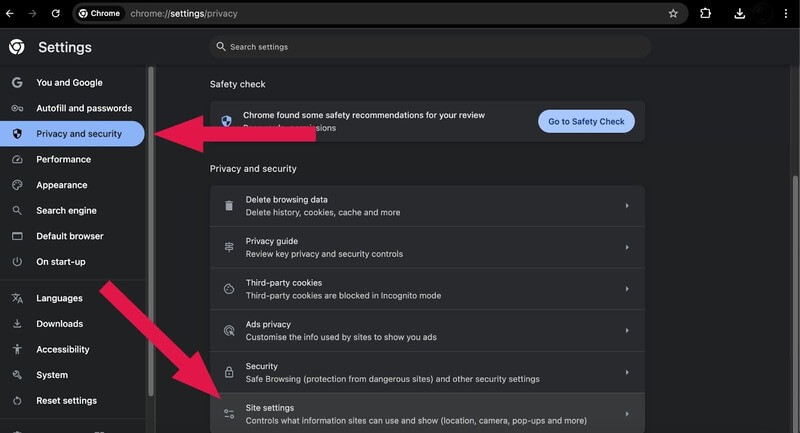
Task: Go to the Search engine settings section
Action: (x=72, y=210)
